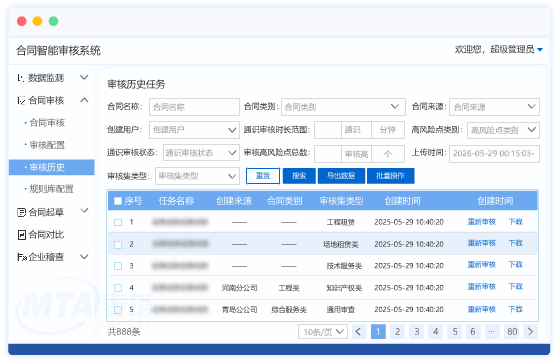560x364 pixels.
Task: Open the 合同来源 dropdown
Action: click(494, 107)
